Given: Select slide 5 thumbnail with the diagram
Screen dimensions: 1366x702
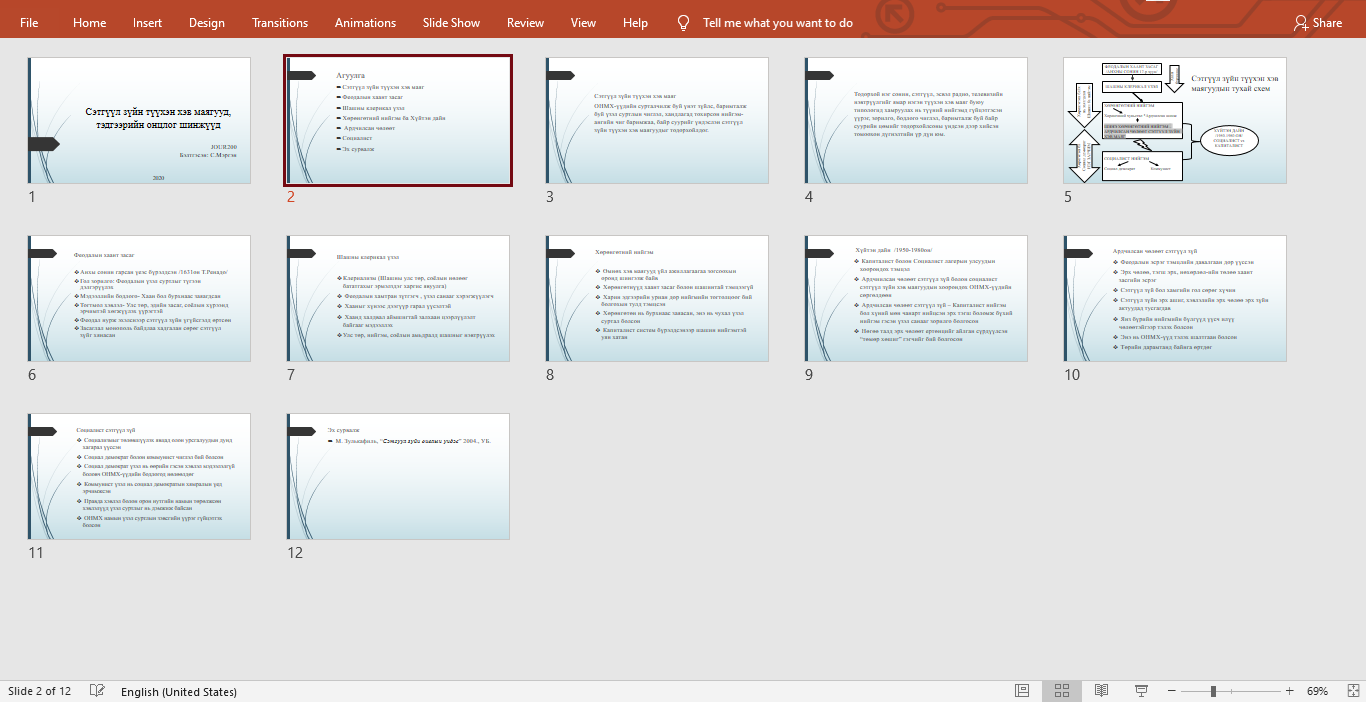Looking at the screenshot, I should (x=1174, y=120).
